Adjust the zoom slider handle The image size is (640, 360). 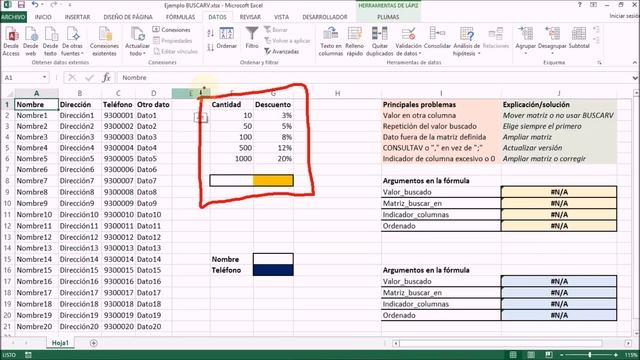pos(590,355)
